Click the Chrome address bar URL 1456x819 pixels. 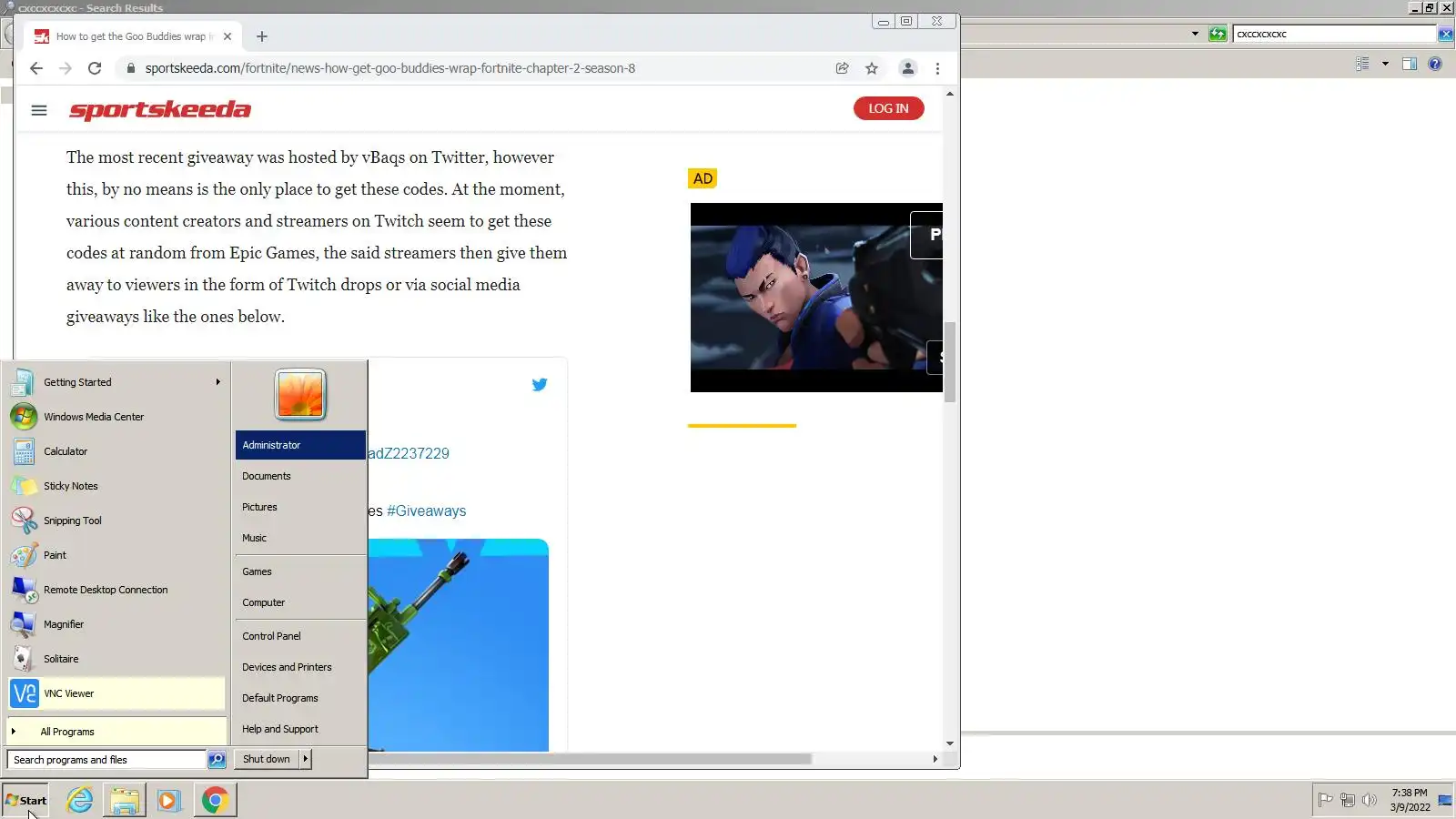pyautogui.click(x=390, y=68)
